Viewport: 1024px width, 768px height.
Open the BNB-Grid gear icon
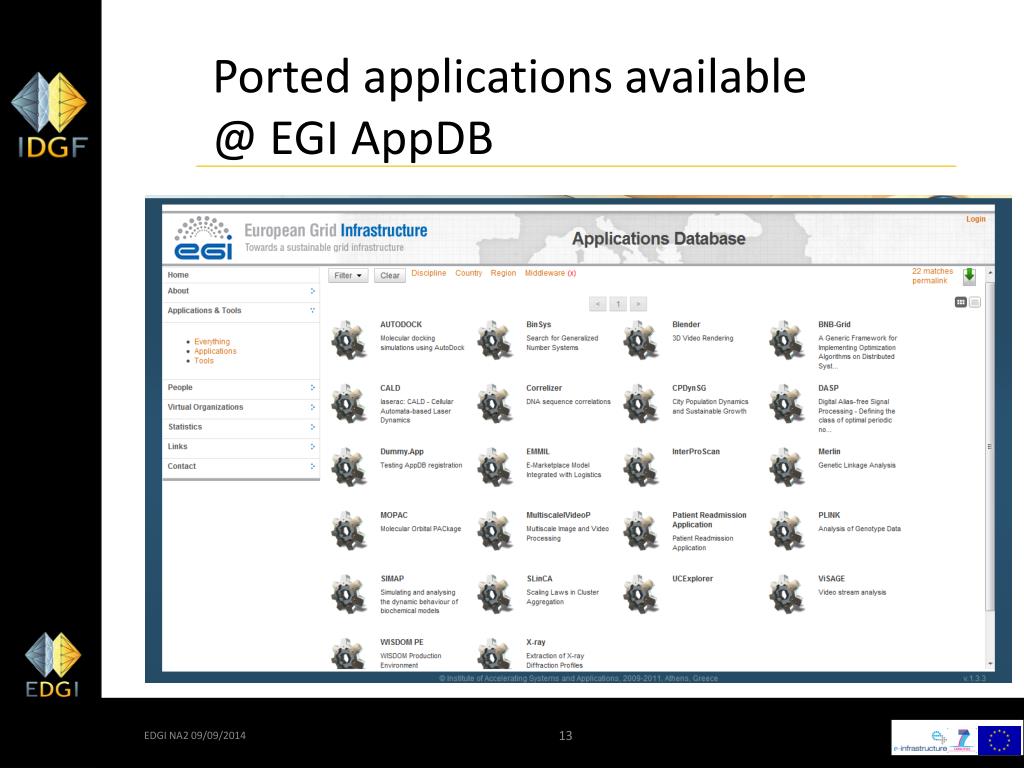tap(787, 340)
